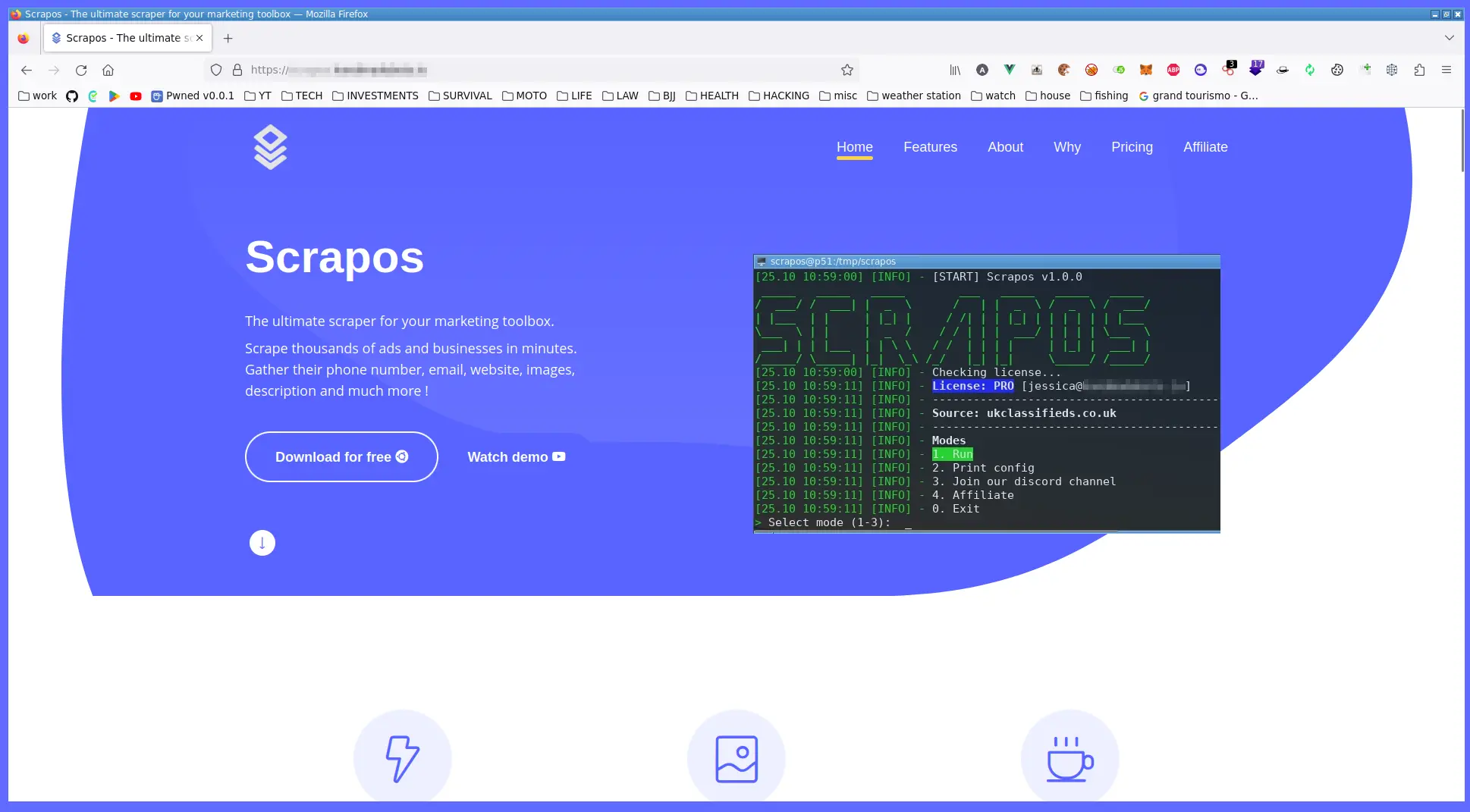
Task: Open the YT bookmarks folder
Action: click(257, 96)
